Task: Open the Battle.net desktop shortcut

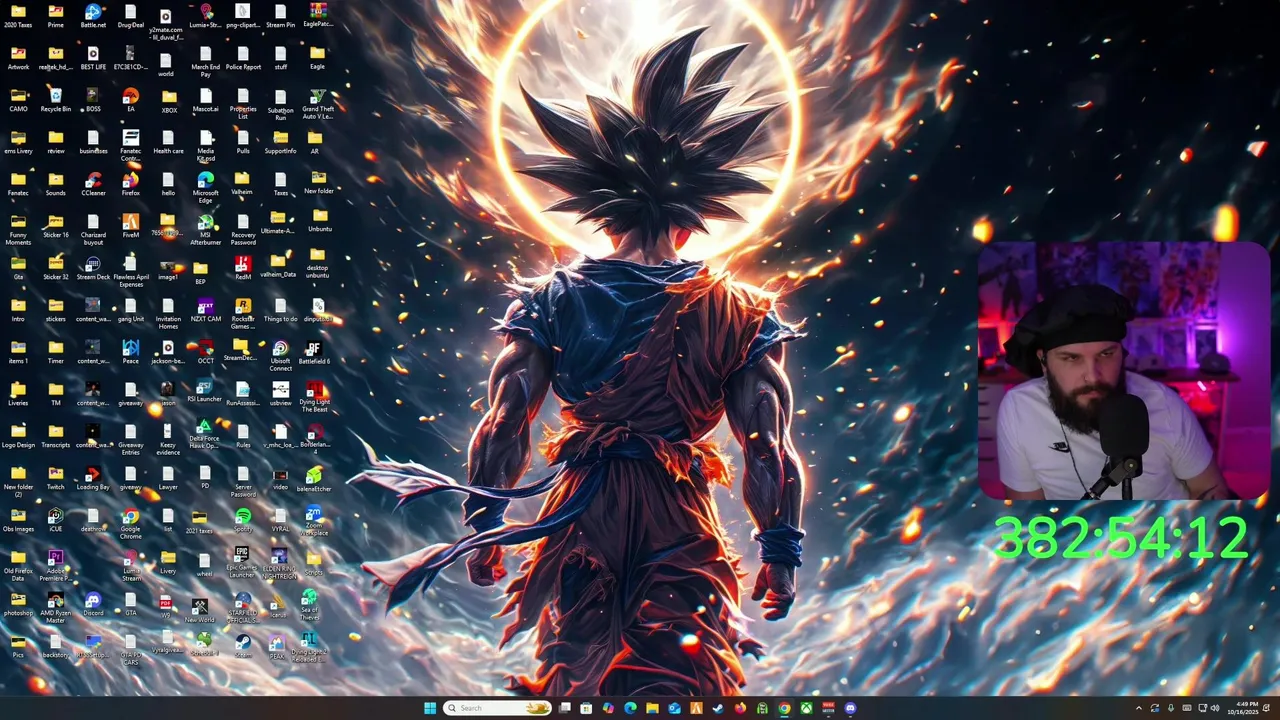Action: (93, 15)
